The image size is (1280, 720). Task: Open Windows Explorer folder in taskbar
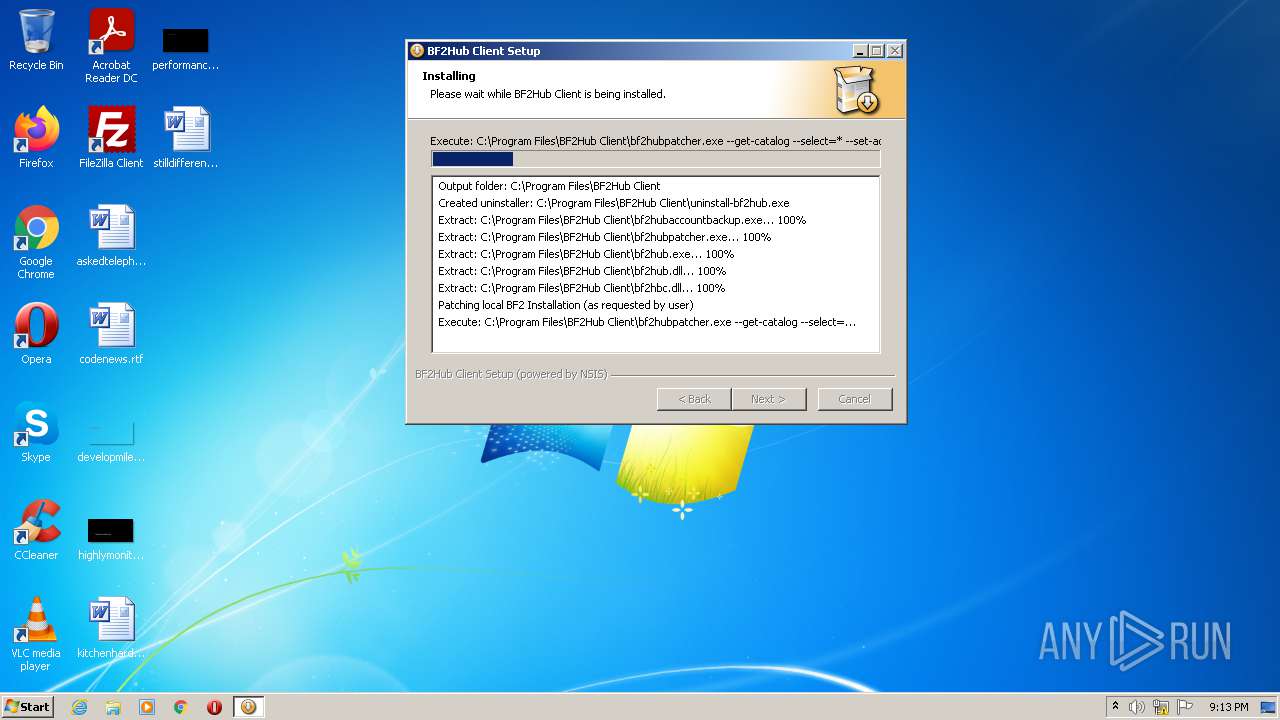[113, 707]
